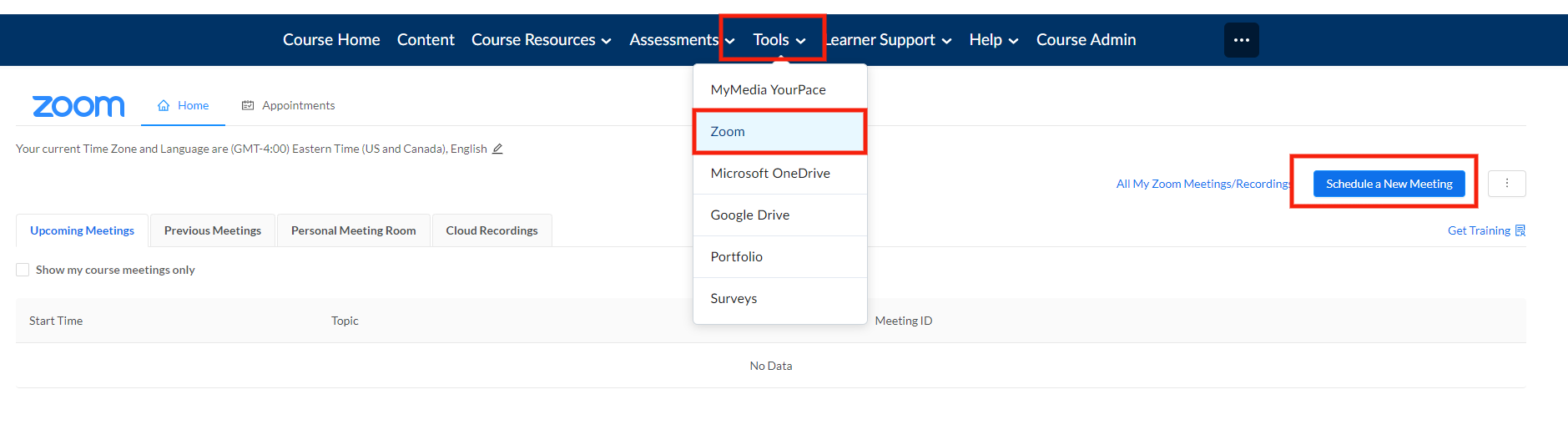
Task: Click the pencil icon to edit time zone
Action: [x=497, y=149]
